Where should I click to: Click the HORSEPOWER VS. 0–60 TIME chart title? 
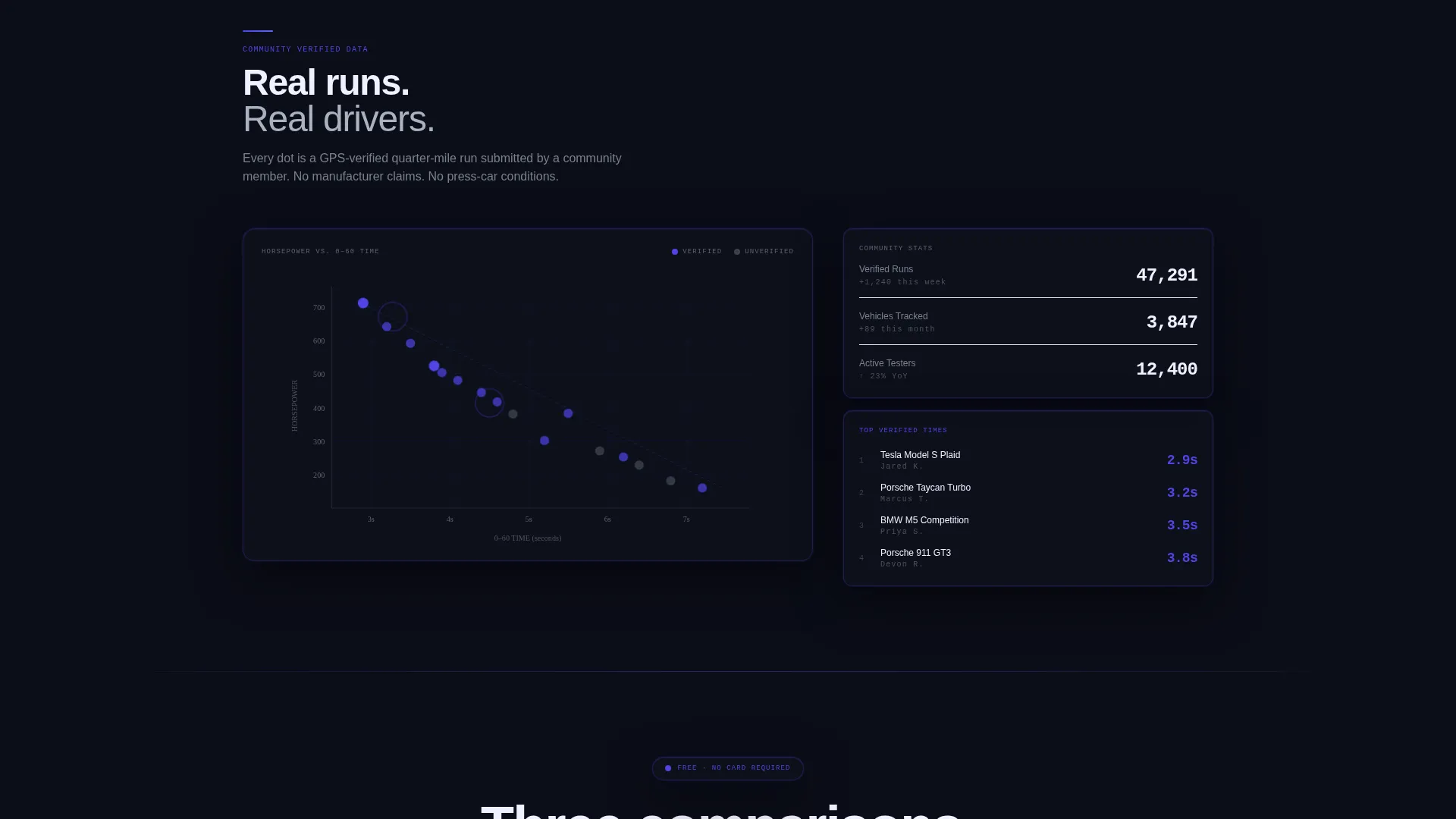point(320,252)
